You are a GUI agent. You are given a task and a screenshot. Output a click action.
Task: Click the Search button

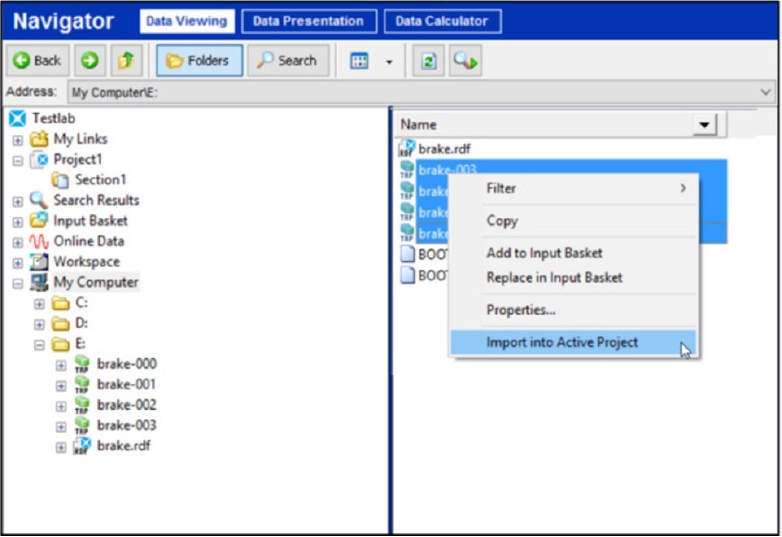[x=287, y=60]
